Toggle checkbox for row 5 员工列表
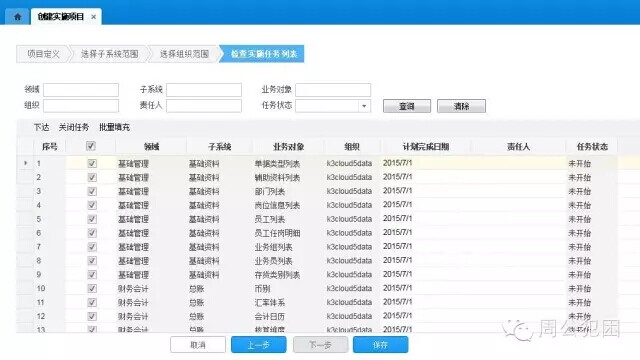This screenshot has height=360, width=640. [x=92, y=219]
